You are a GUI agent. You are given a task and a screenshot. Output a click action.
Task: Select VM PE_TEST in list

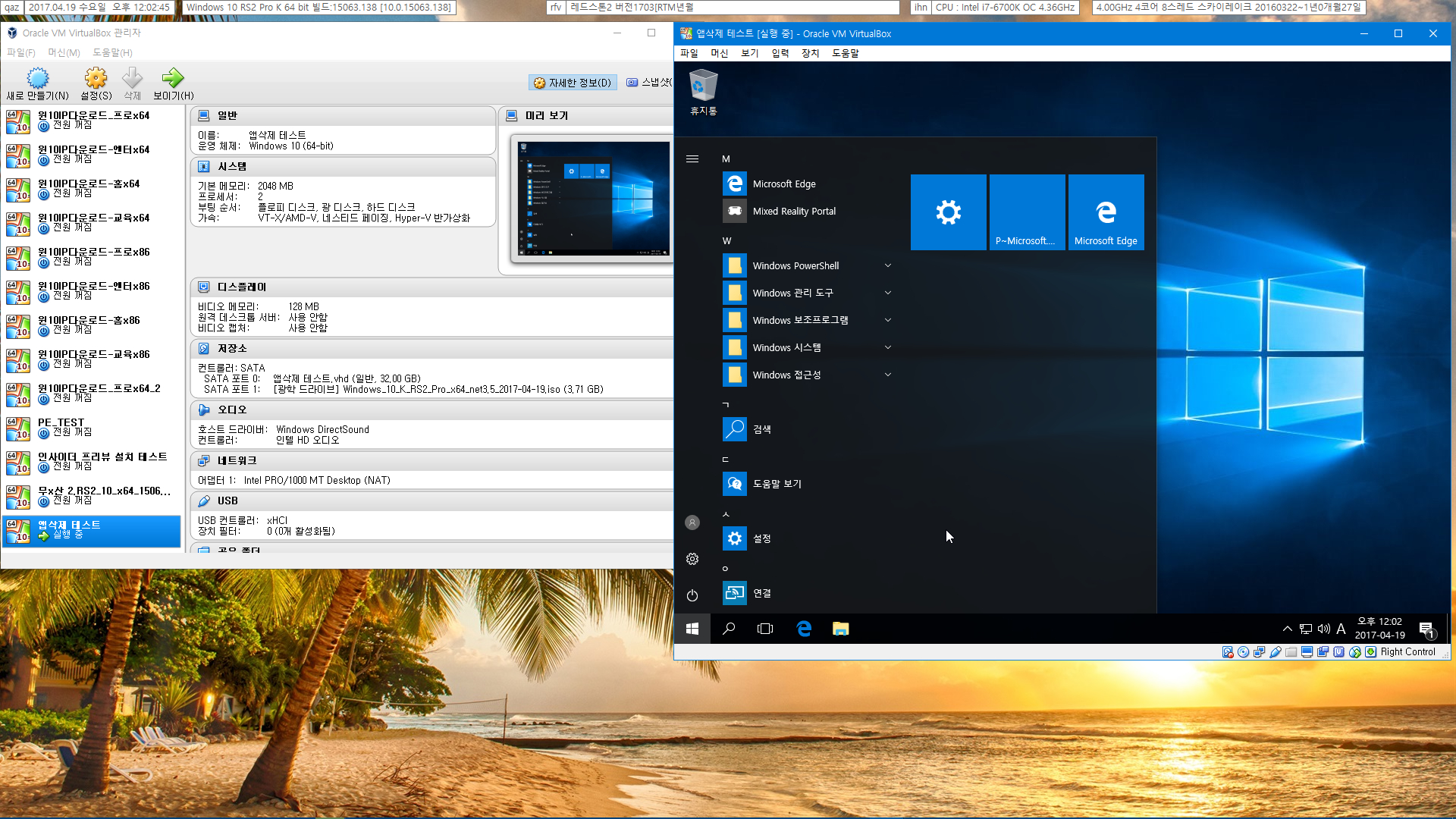[x=92, y=428]
